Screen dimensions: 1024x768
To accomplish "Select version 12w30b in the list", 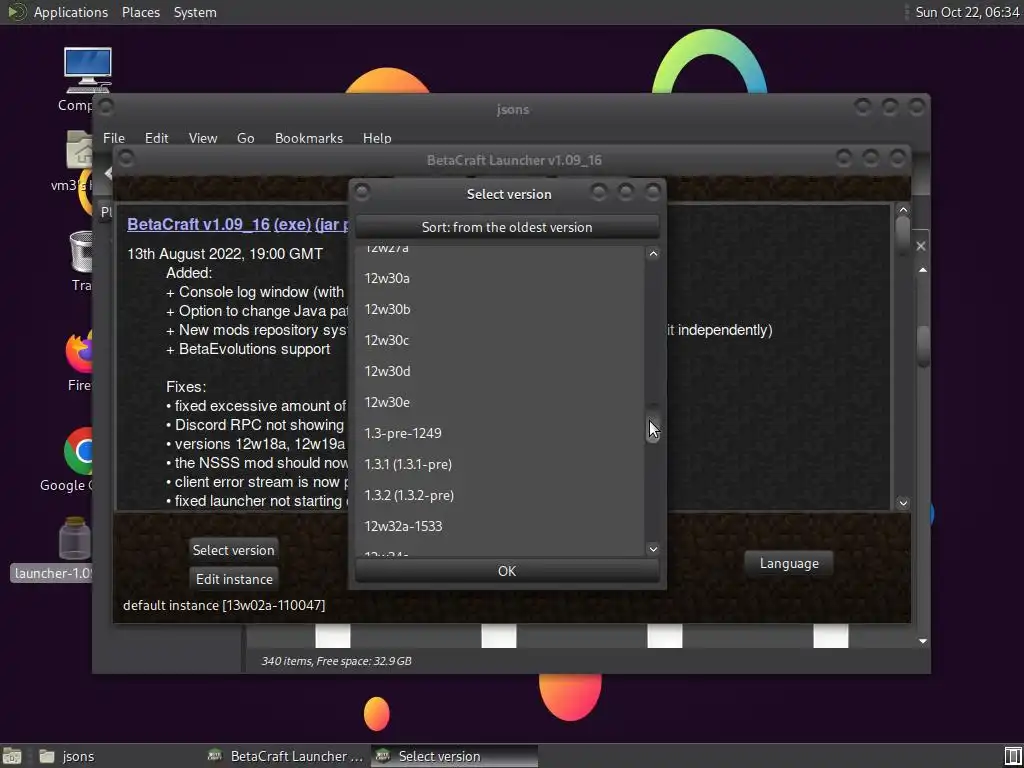I will (x=500, y=310).
